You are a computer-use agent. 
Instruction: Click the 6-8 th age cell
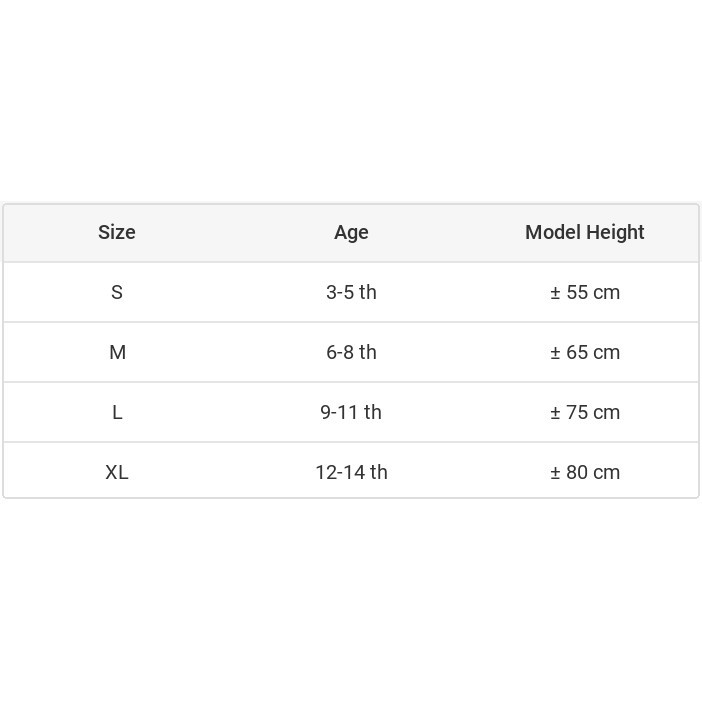tap(351, 352)
